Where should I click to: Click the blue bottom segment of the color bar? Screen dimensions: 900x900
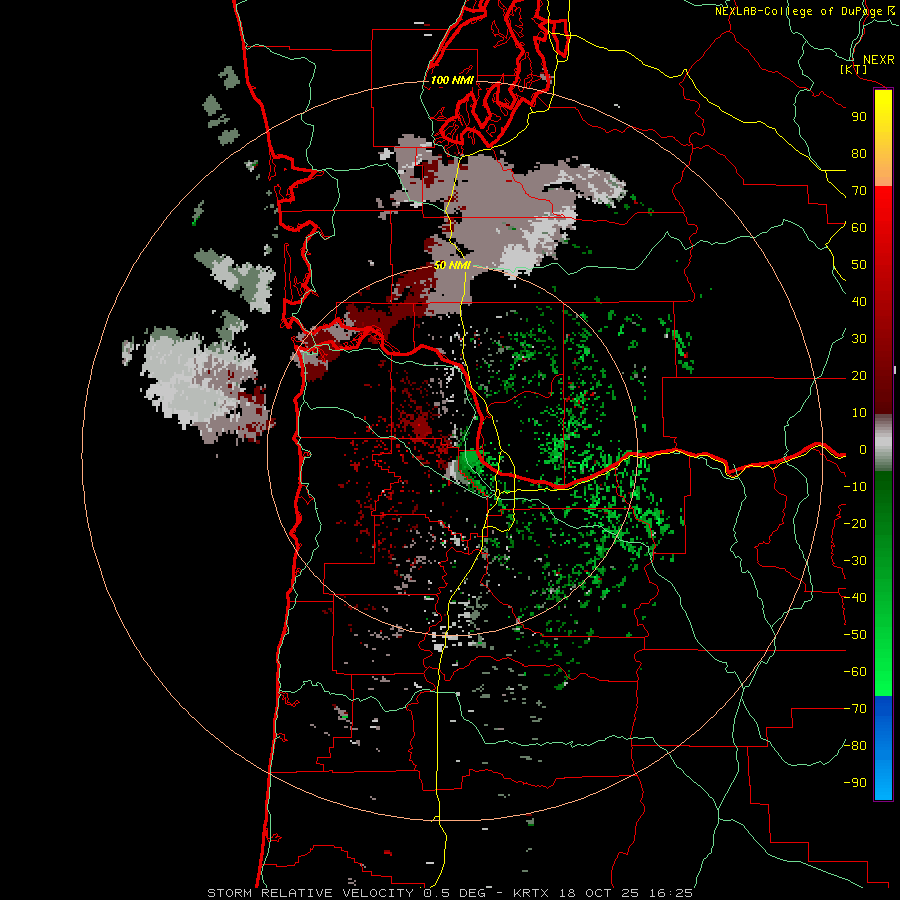coord(883,748)
